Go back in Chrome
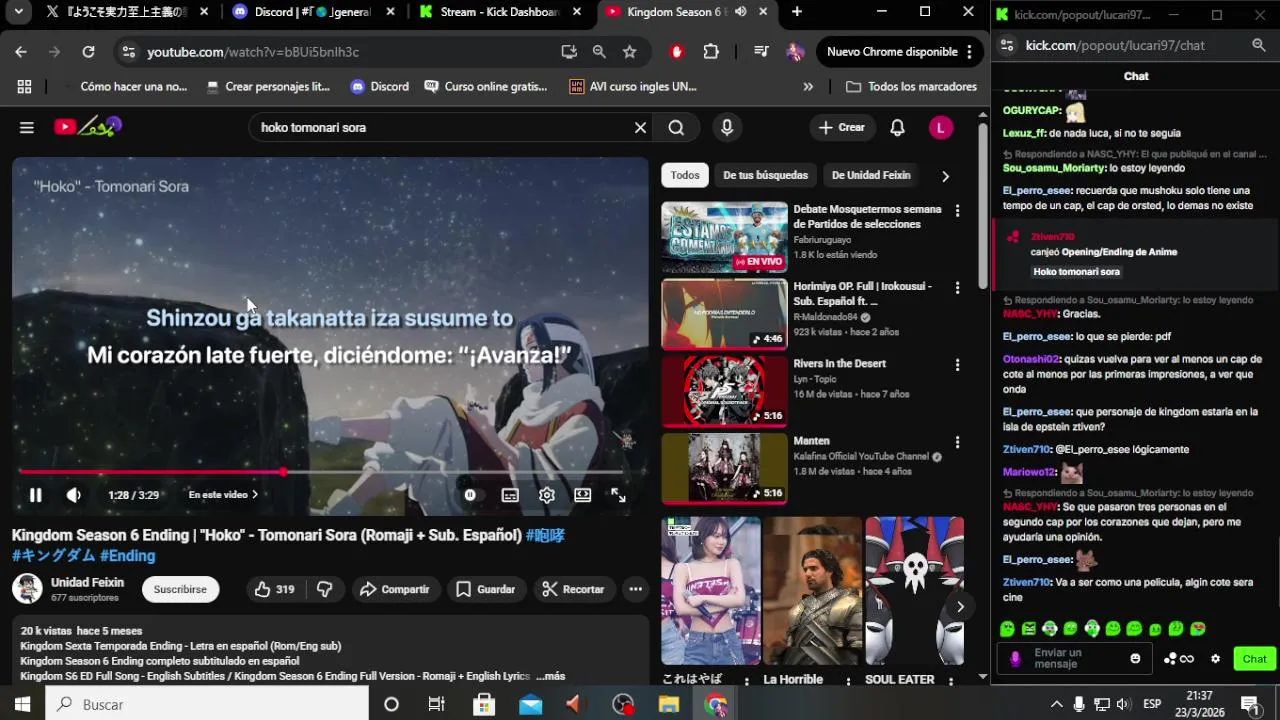Image resolution: width=1280 pixels, height=720 pixels. (x=21, y=52)
